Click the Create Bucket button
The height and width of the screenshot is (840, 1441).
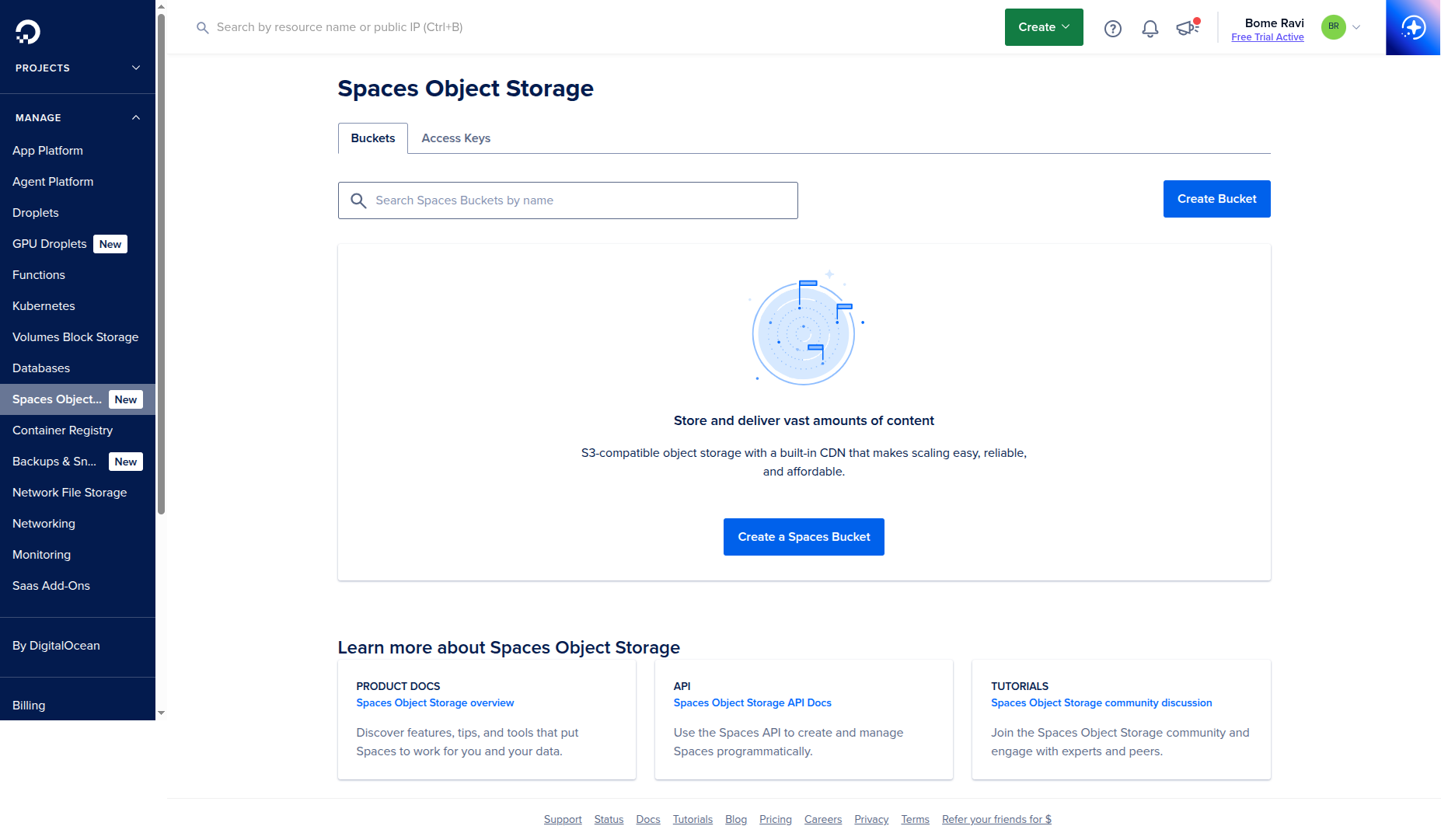tap(1216, 199)
